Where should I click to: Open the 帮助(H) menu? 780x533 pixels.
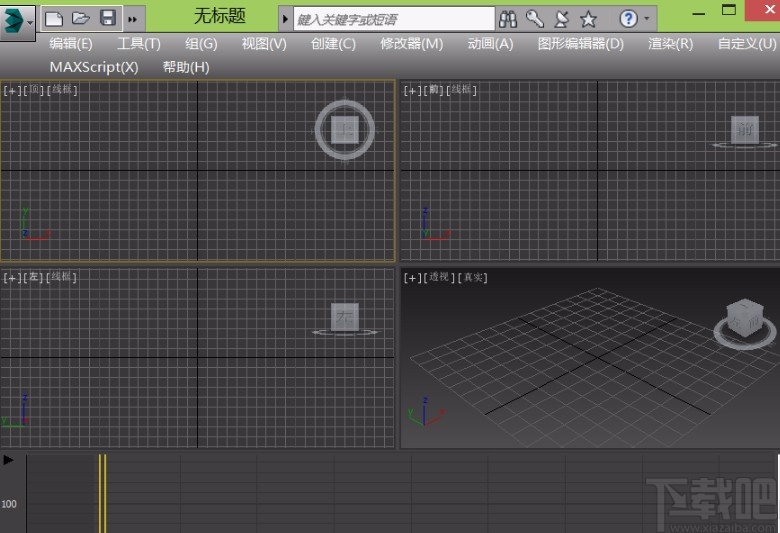click(x=186, y=67)
